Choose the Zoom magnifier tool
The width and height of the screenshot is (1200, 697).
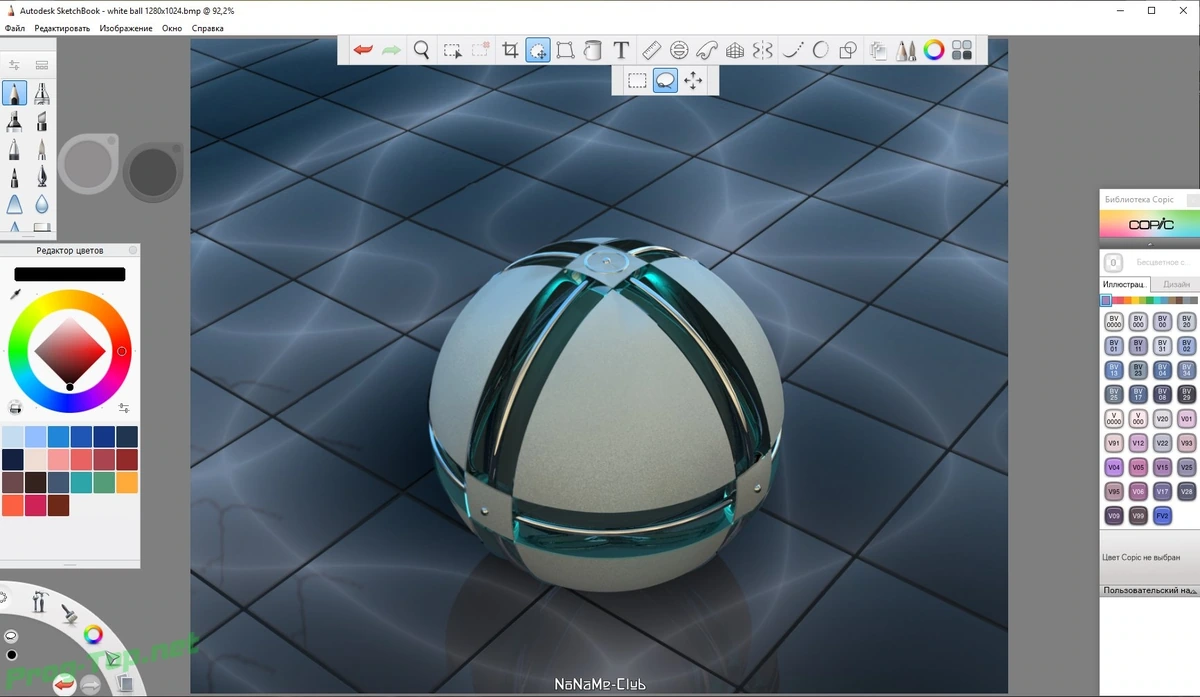coord(422,50)
